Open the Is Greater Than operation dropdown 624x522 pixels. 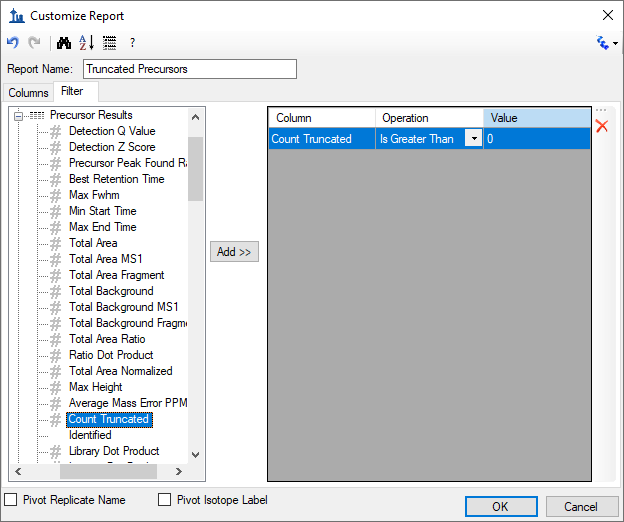473,139
